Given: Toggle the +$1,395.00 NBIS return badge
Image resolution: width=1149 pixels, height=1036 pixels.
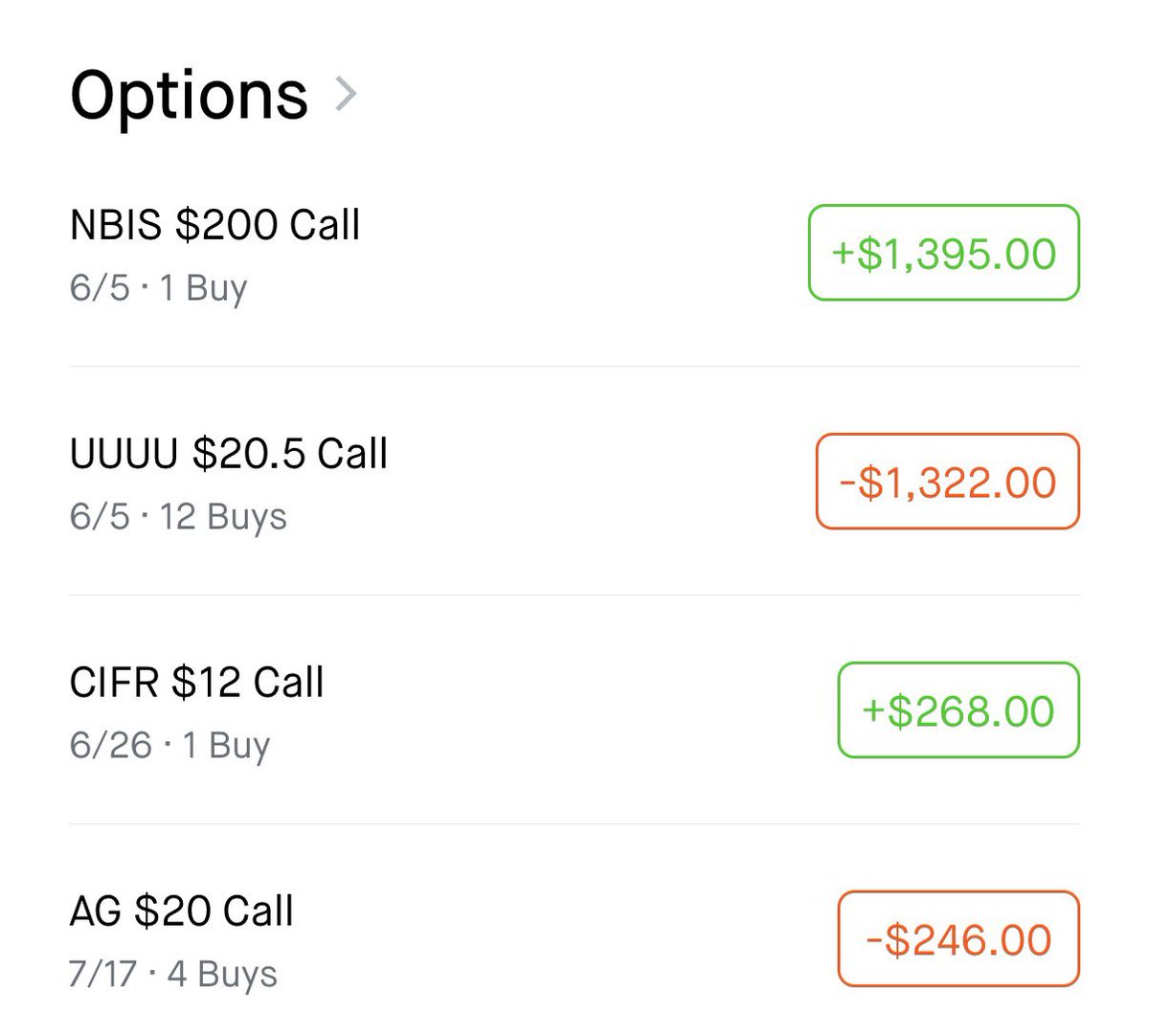Looking at the screenshot, I should [x=944, y=253].
